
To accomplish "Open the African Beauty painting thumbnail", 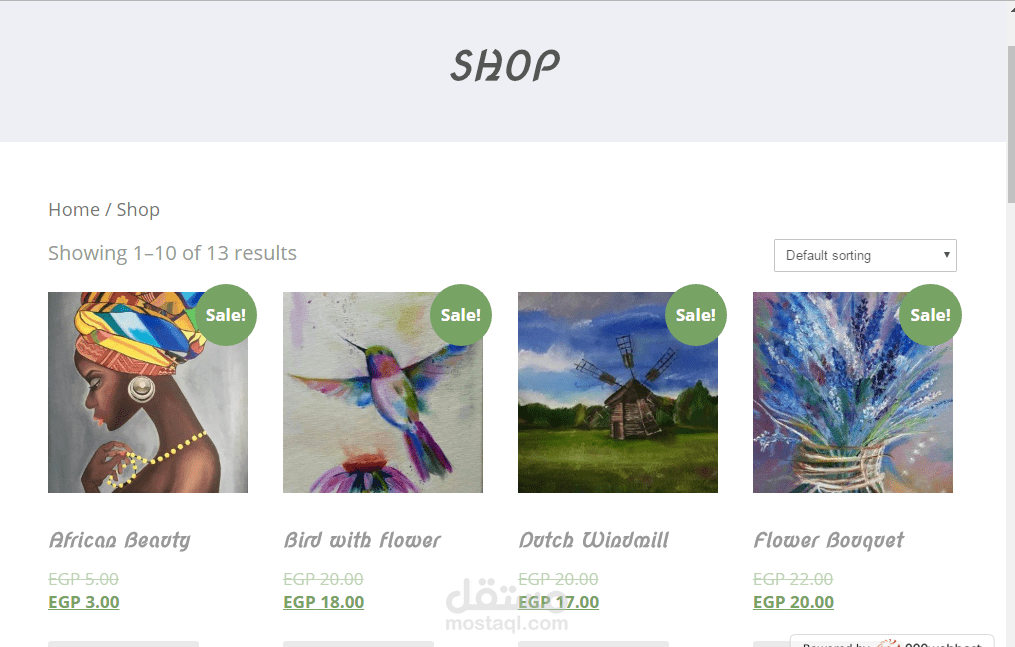I will click(x=148, y=392).
